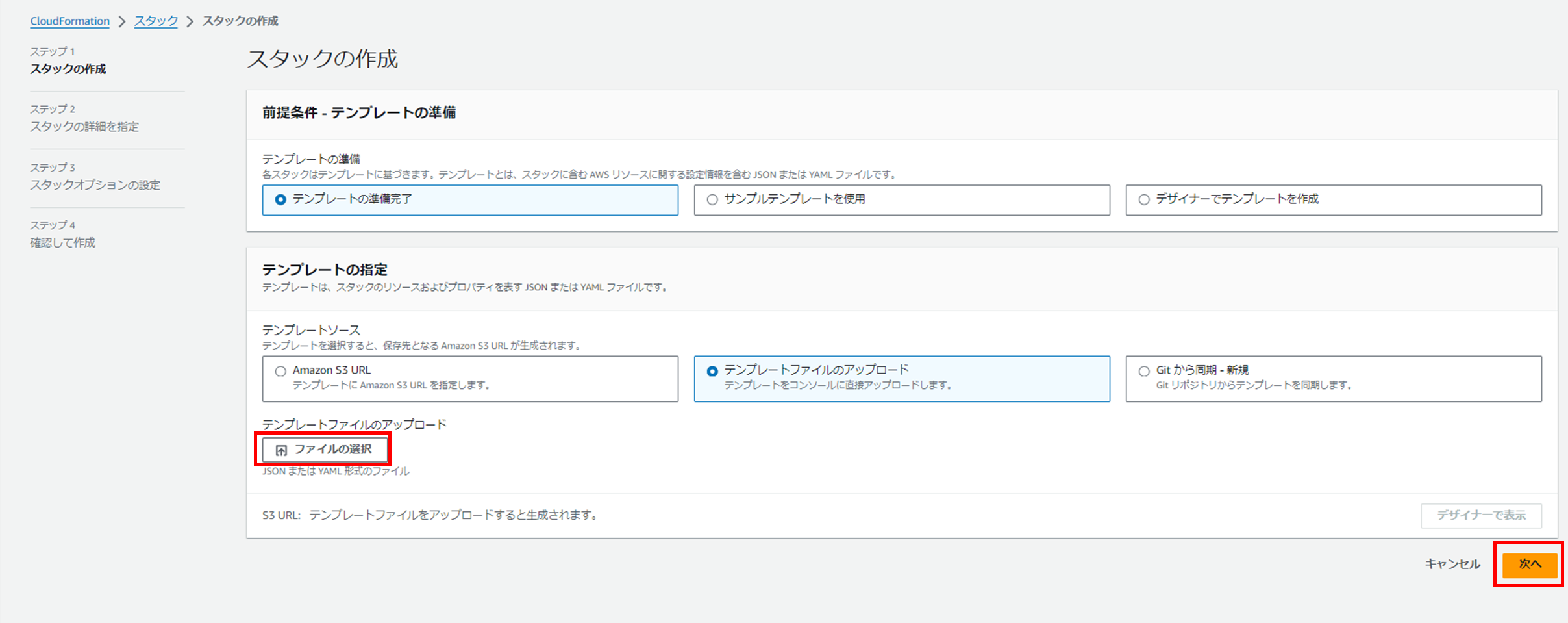
Task: Click the テンプレートソース label
Action: coord(311,330)
